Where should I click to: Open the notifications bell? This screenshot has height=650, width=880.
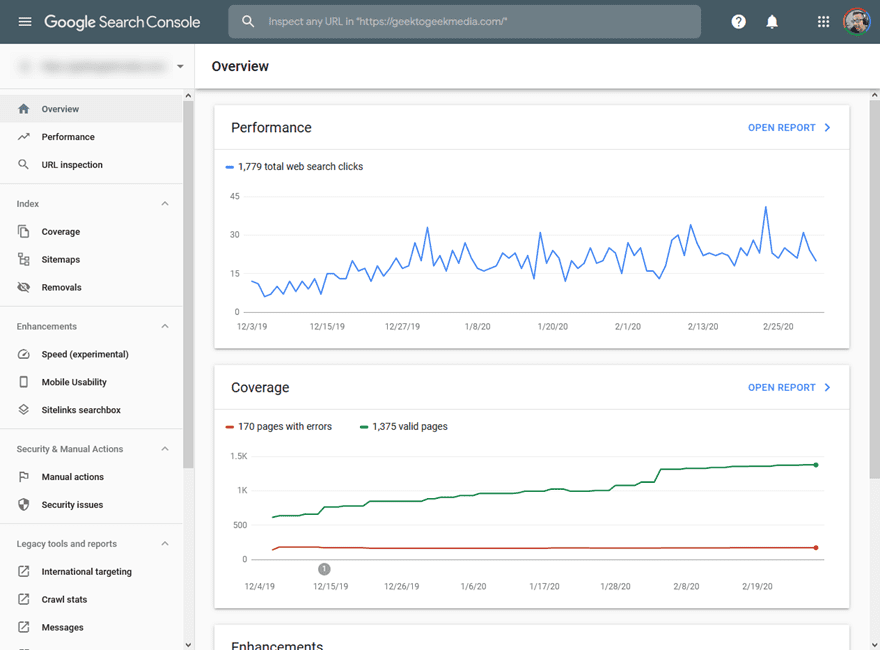click(772, 22)
